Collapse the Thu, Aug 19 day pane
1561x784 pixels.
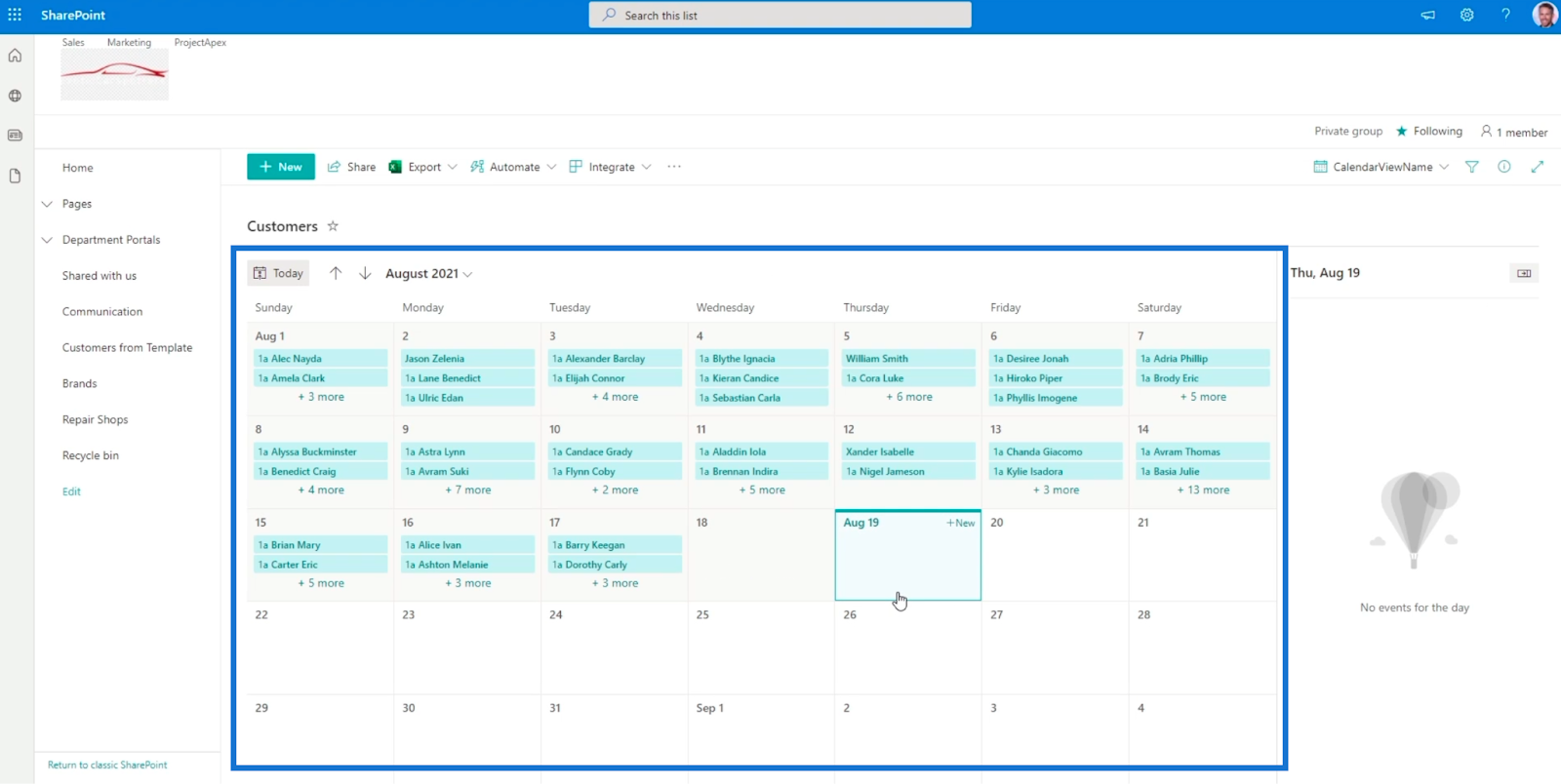[x=1524, y=273]
